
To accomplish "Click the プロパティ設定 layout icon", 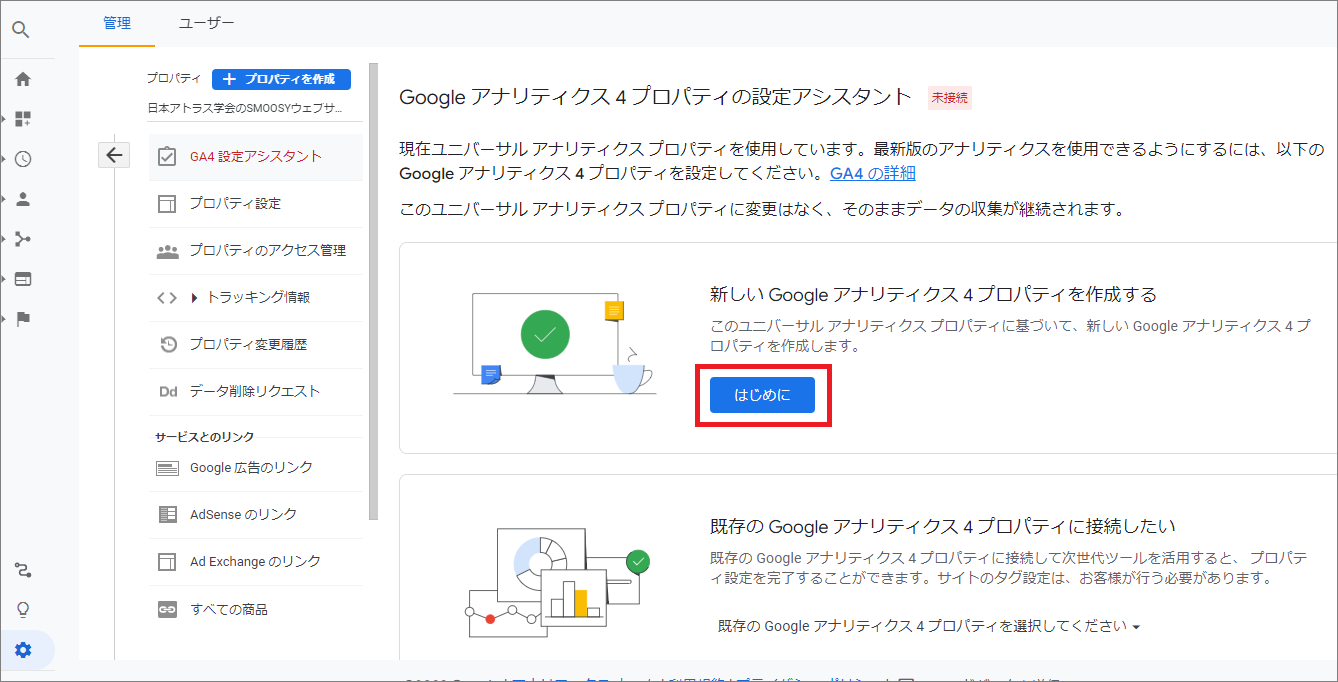I will pos(167,203).
